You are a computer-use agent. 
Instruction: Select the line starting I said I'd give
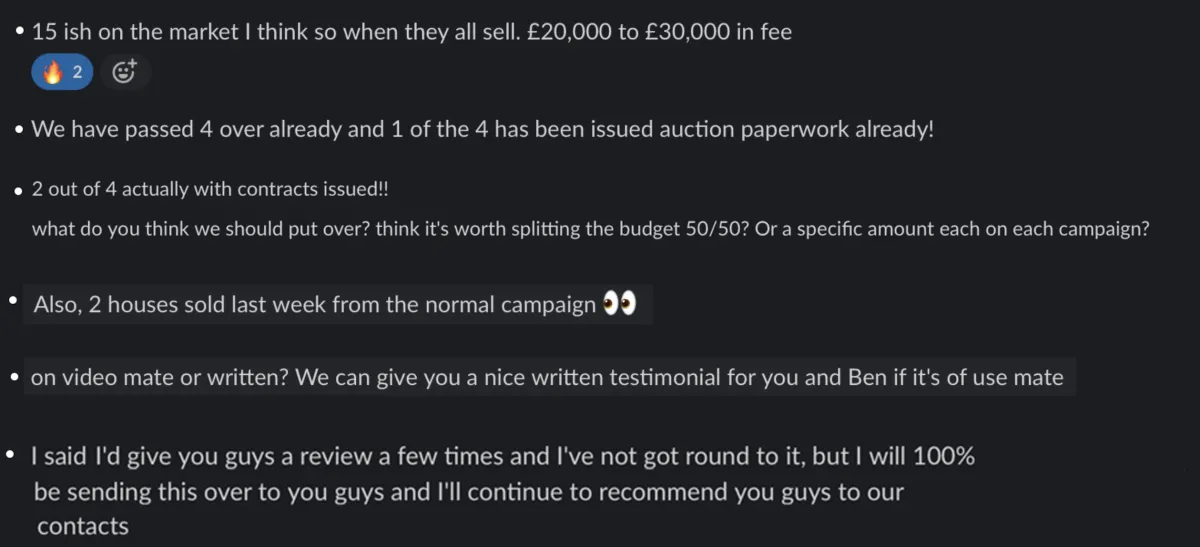coord(503,457)
